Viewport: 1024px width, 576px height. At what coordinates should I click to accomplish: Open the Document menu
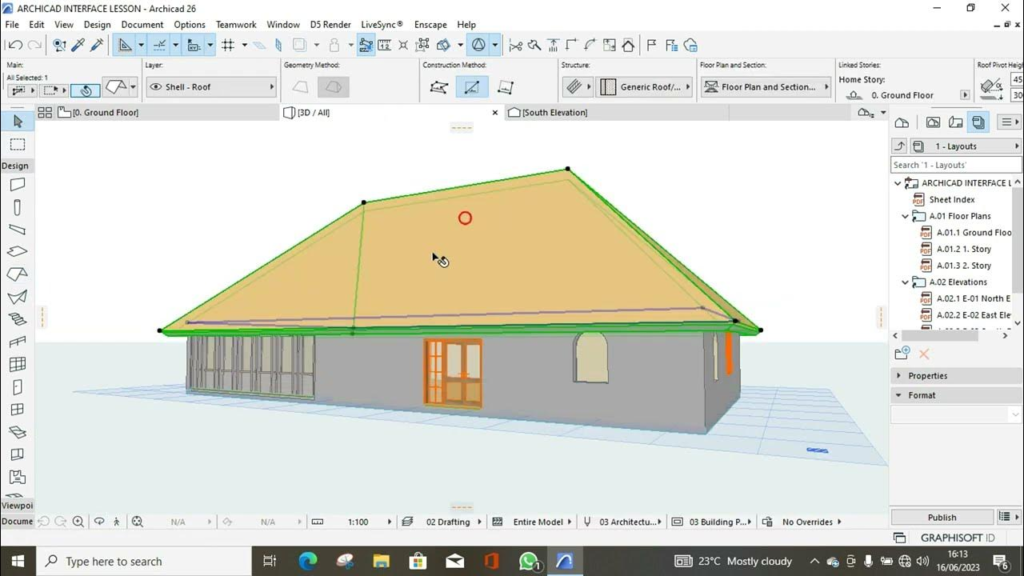pos(142,25)
